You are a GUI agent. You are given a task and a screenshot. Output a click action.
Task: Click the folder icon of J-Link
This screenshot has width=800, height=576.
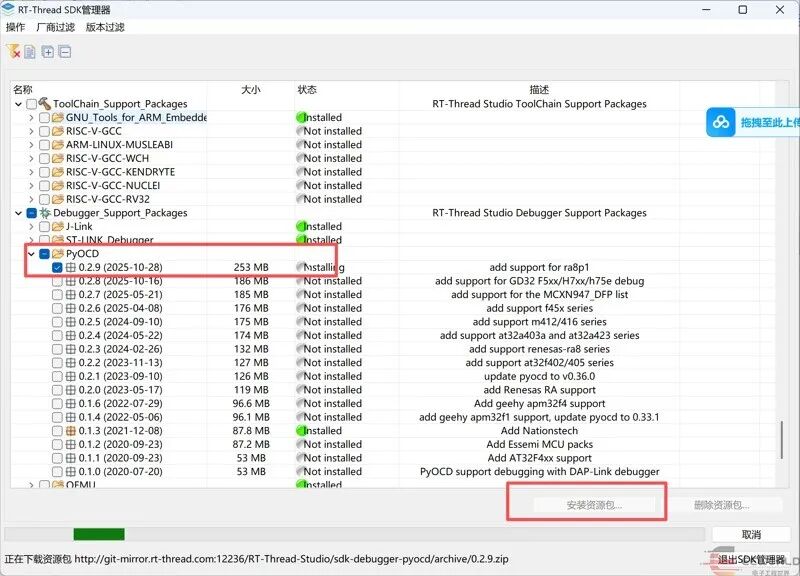pos(58,226)
